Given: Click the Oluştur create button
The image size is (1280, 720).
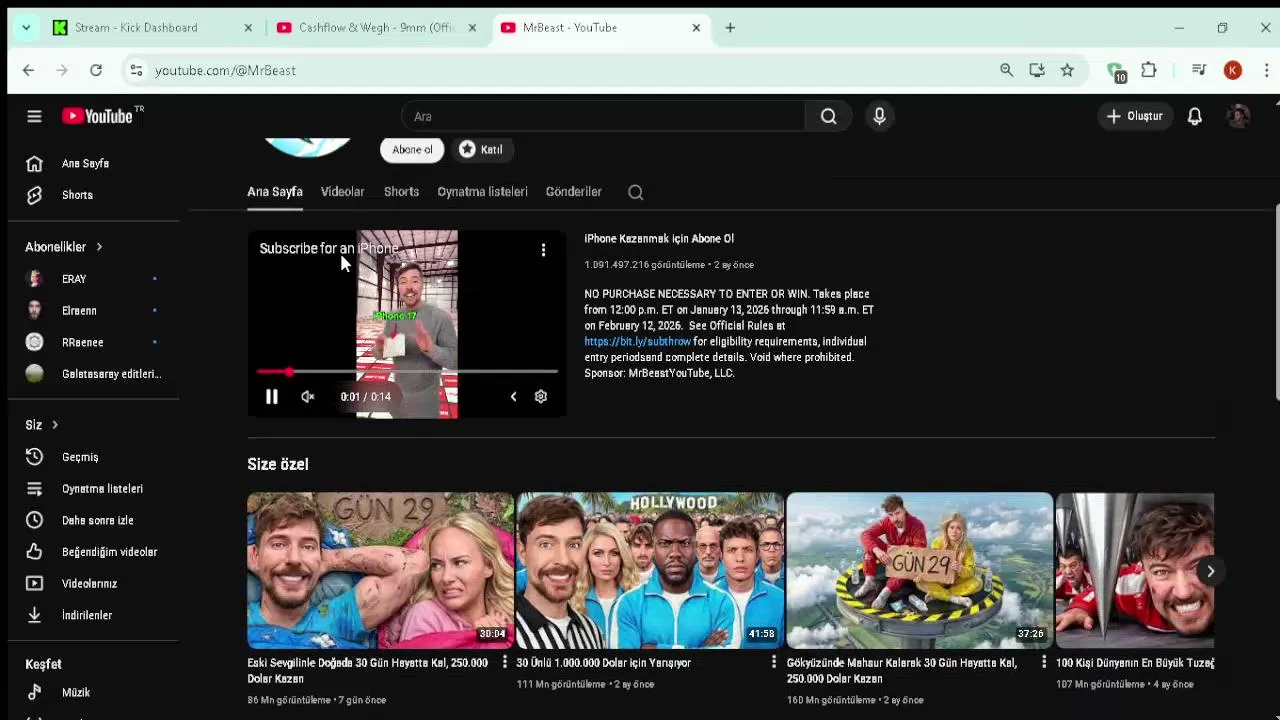Looking at the screenshot, I should coord(1135,116).
